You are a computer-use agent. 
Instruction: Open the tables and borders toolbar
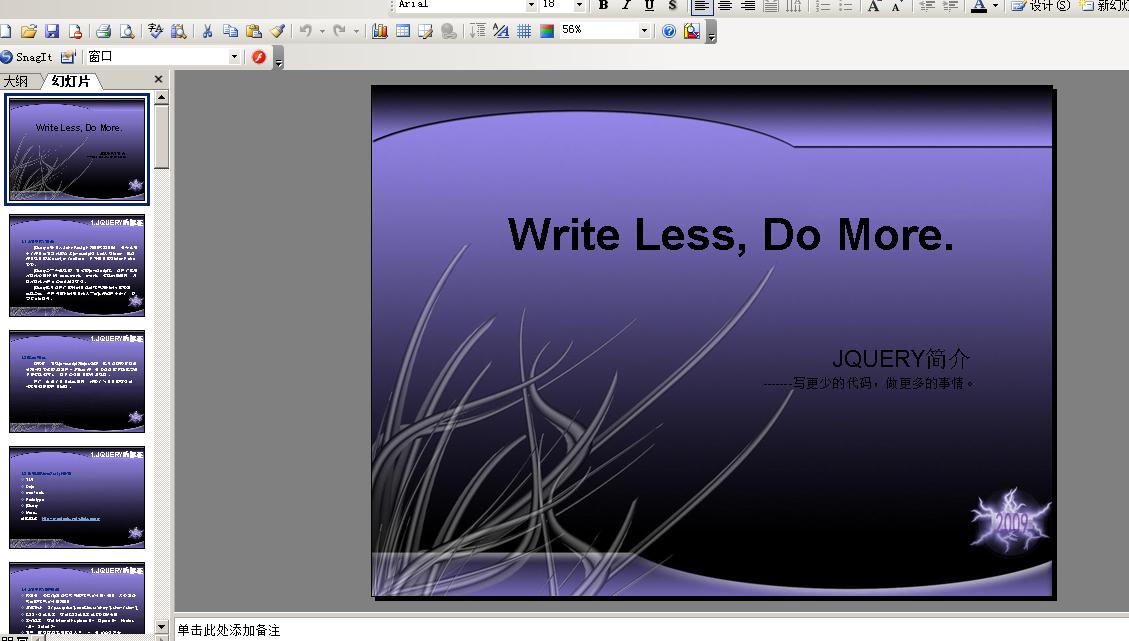[426, 31]
